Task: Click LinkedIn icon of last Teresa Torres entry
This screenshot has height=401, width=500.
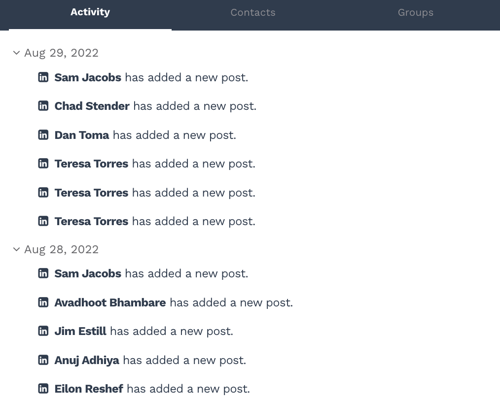Action: (43, 221)
